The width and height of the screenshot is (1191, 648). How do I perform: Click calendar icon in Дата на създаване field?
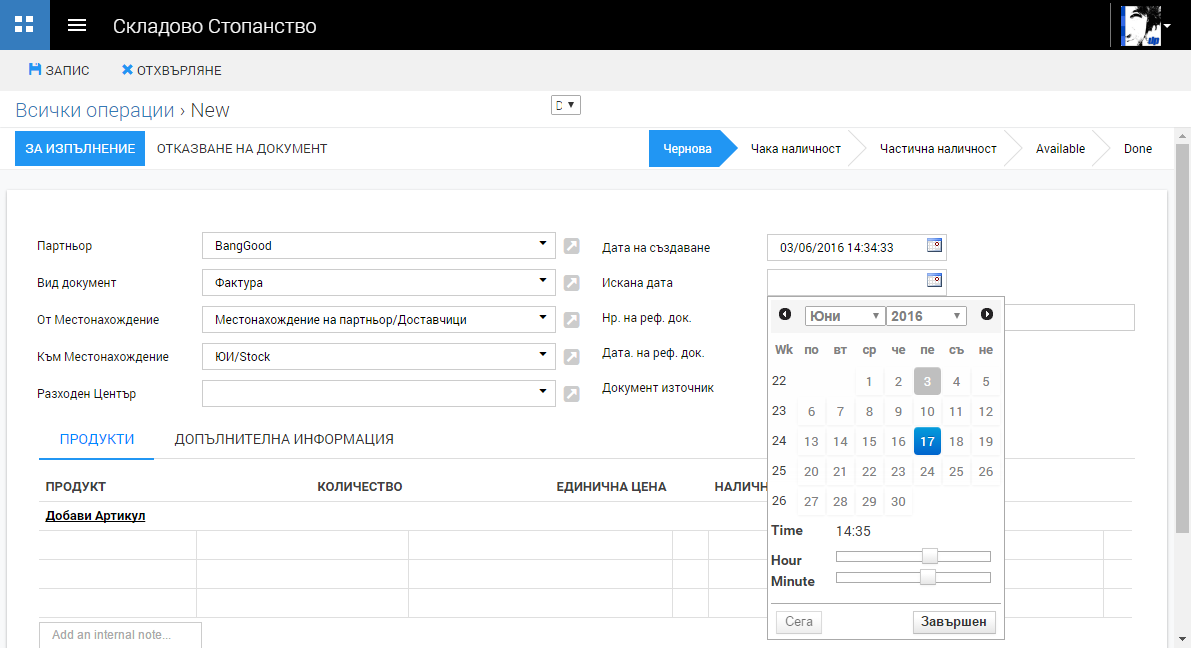click(x=934, y=245)
